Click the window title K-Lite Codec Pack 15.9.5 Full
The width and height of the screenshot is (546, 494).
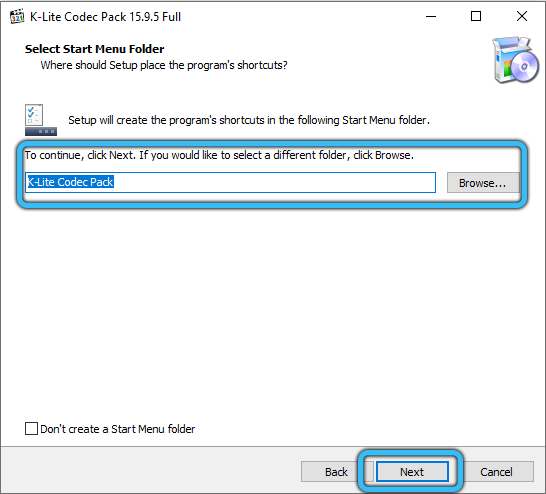tap(106, 17)
